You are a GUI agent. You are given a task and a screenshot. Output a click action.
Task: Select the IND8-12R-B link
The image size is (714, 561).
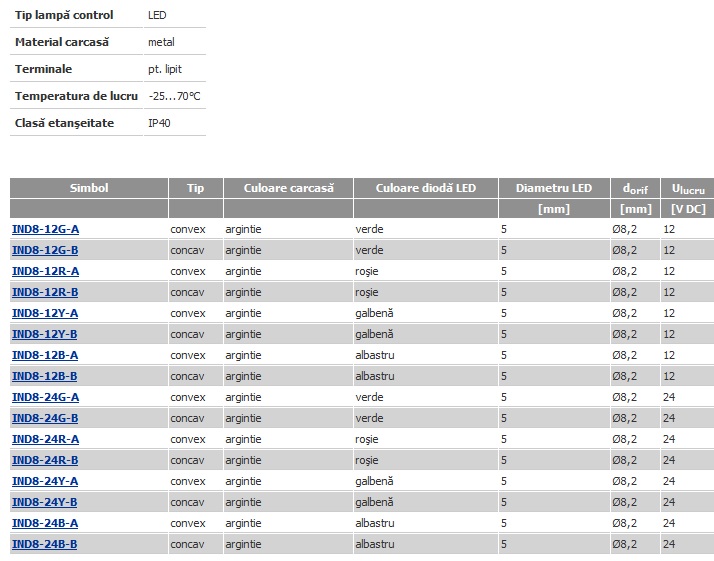pyautogui.click(x=45, y=292)
